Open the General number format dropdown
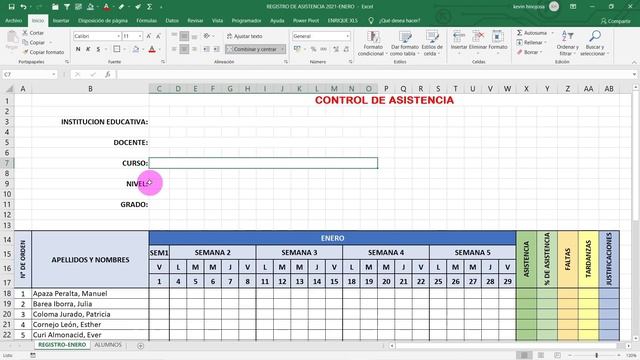This screenshot has height=360, width=640. [x=347, y=36]
